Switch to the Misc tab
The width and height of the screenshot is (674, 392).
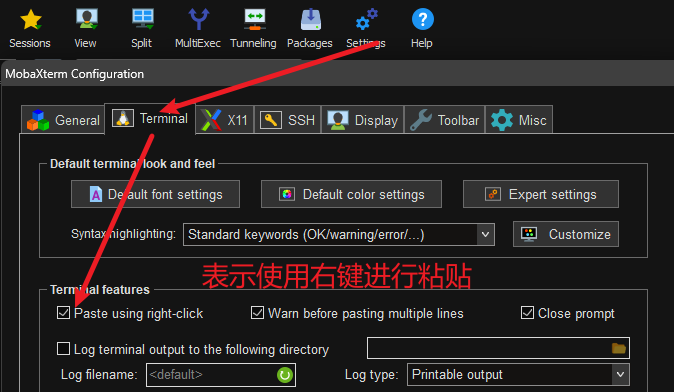(519, 120)
